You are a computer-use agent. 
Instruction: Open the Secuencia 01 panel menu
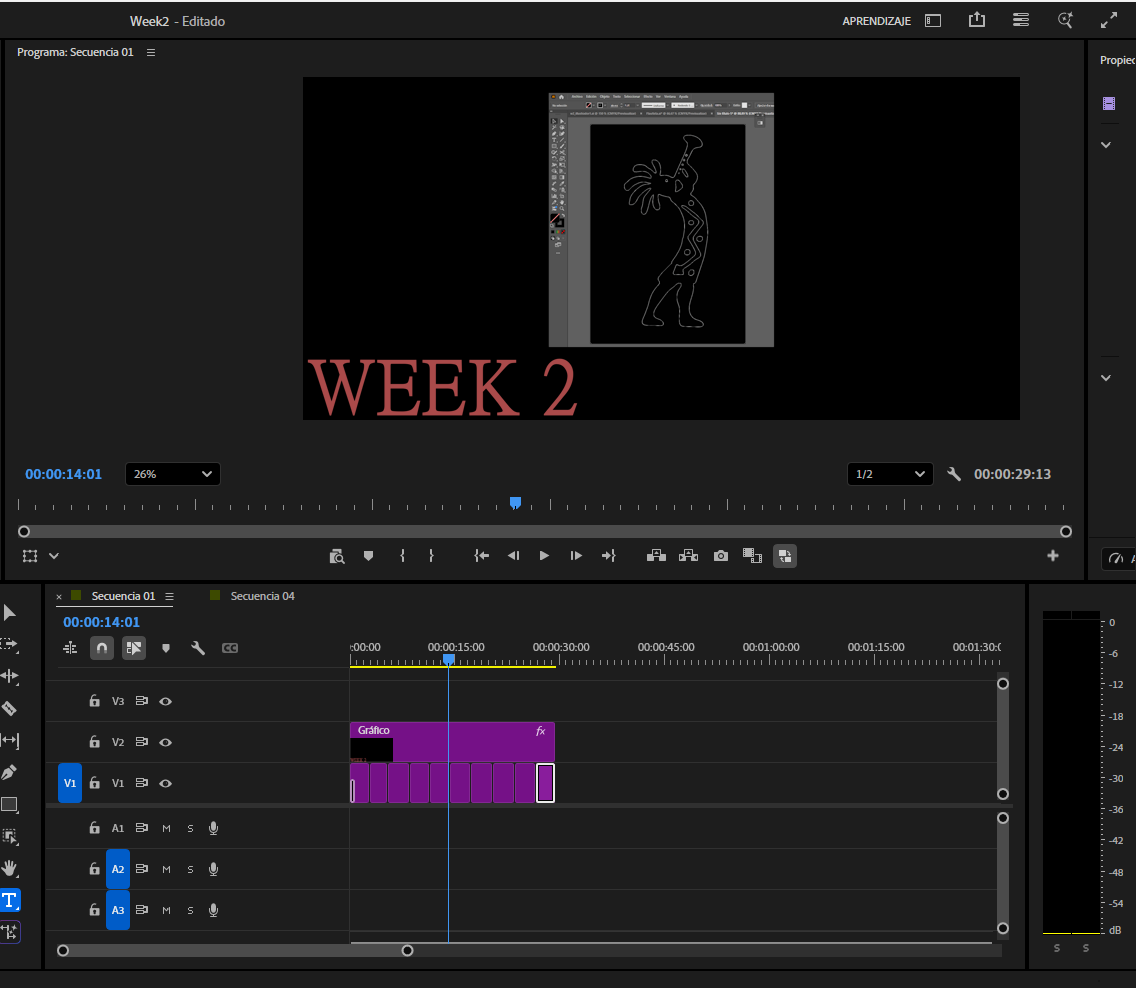pyautogui.click(x=171, y=595)
